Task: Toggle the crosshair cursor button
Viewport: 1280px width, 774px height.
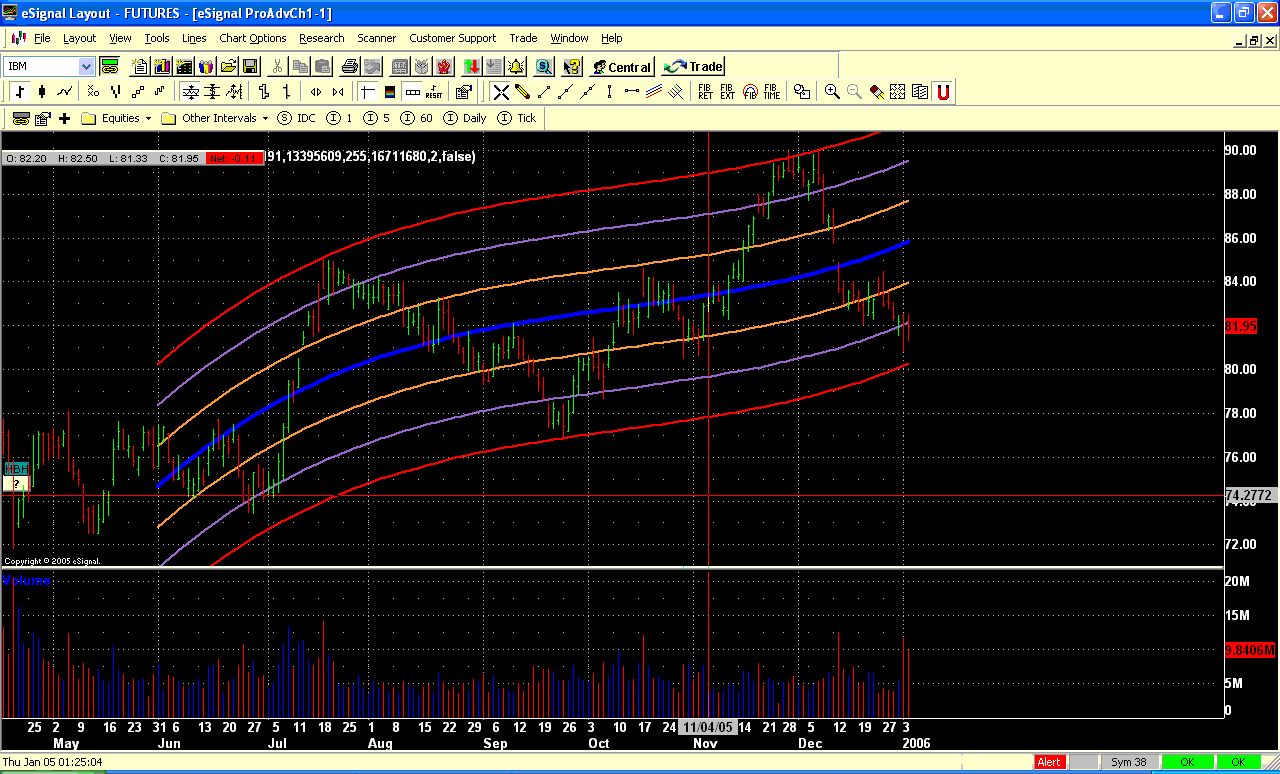Action: [367, 92]
